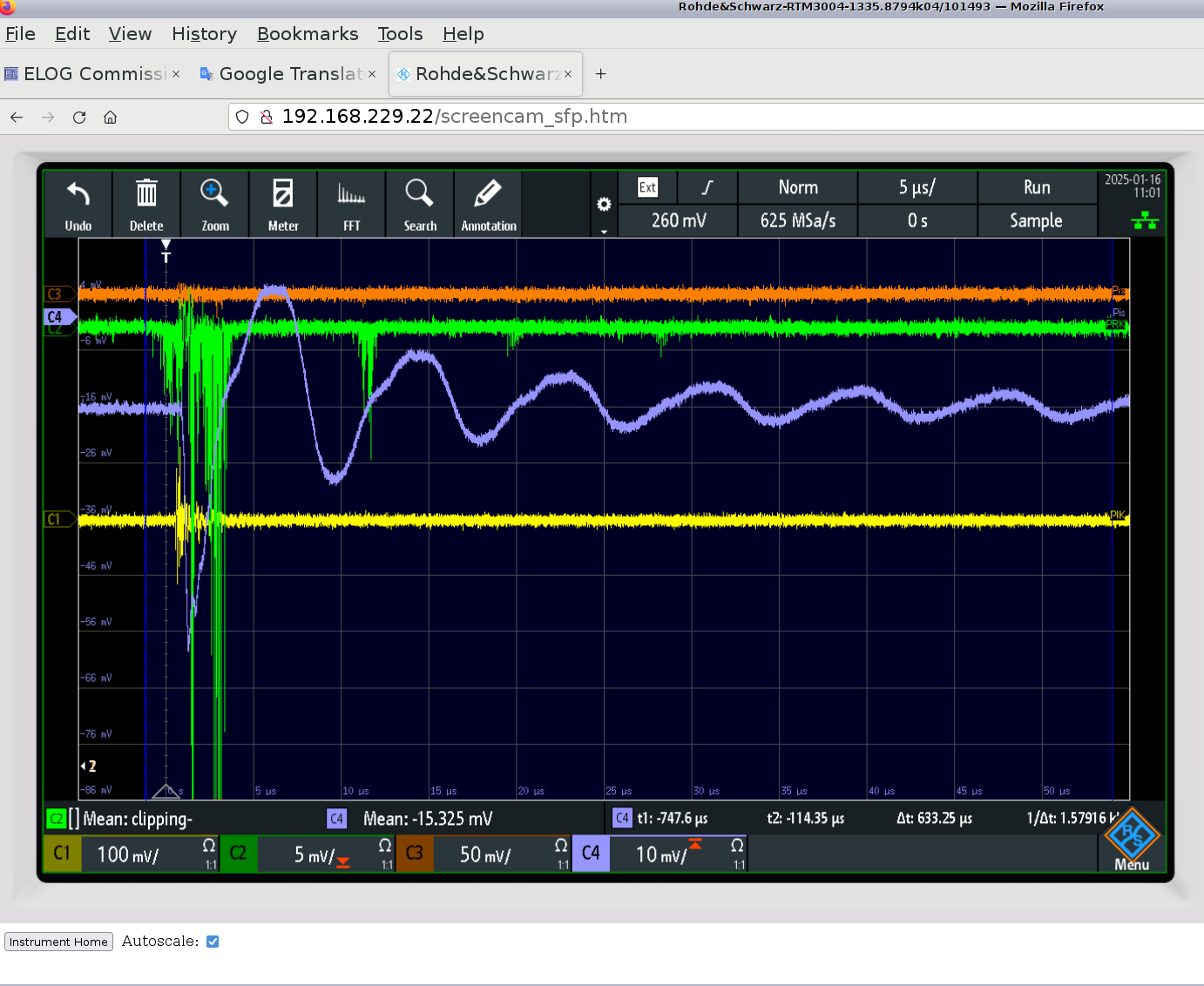Open the Norm trigger mode selector
The height and width of the screenshot is (986, 1204).
[798, 187]
